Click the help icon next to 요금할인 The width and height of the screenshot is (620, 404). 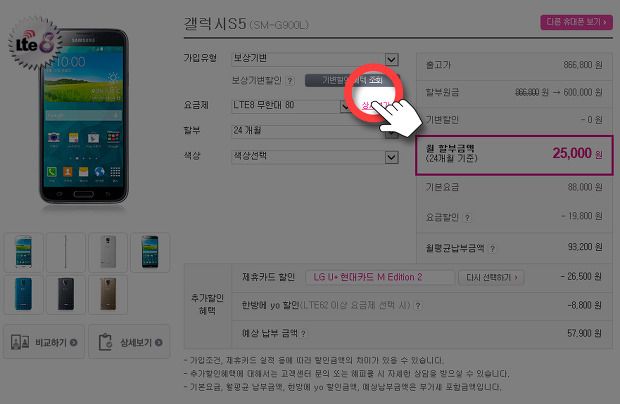pyautogui.click(x=467, y=217)
